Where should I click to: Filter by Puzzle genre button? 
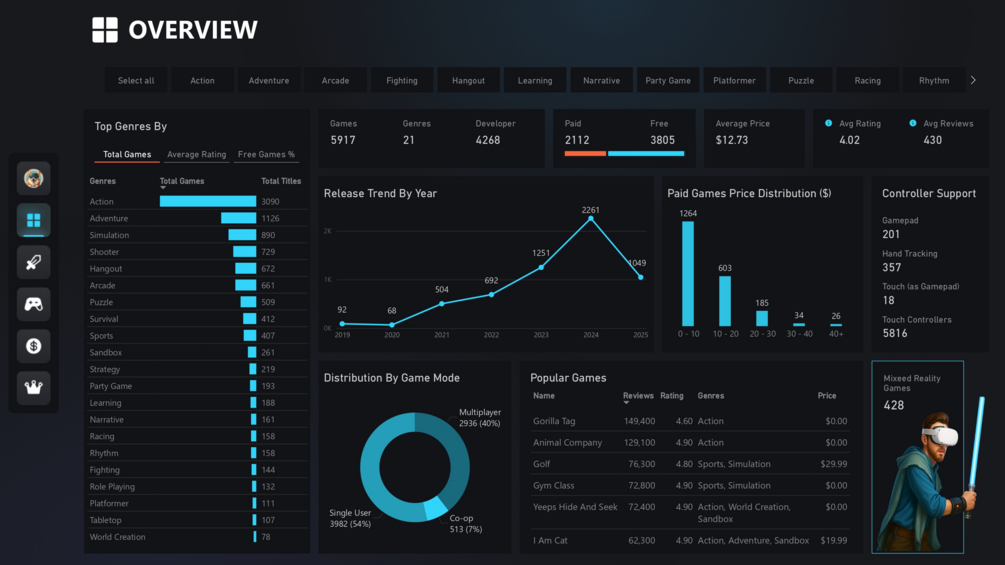pyautogui.click(x=801, y=81)
